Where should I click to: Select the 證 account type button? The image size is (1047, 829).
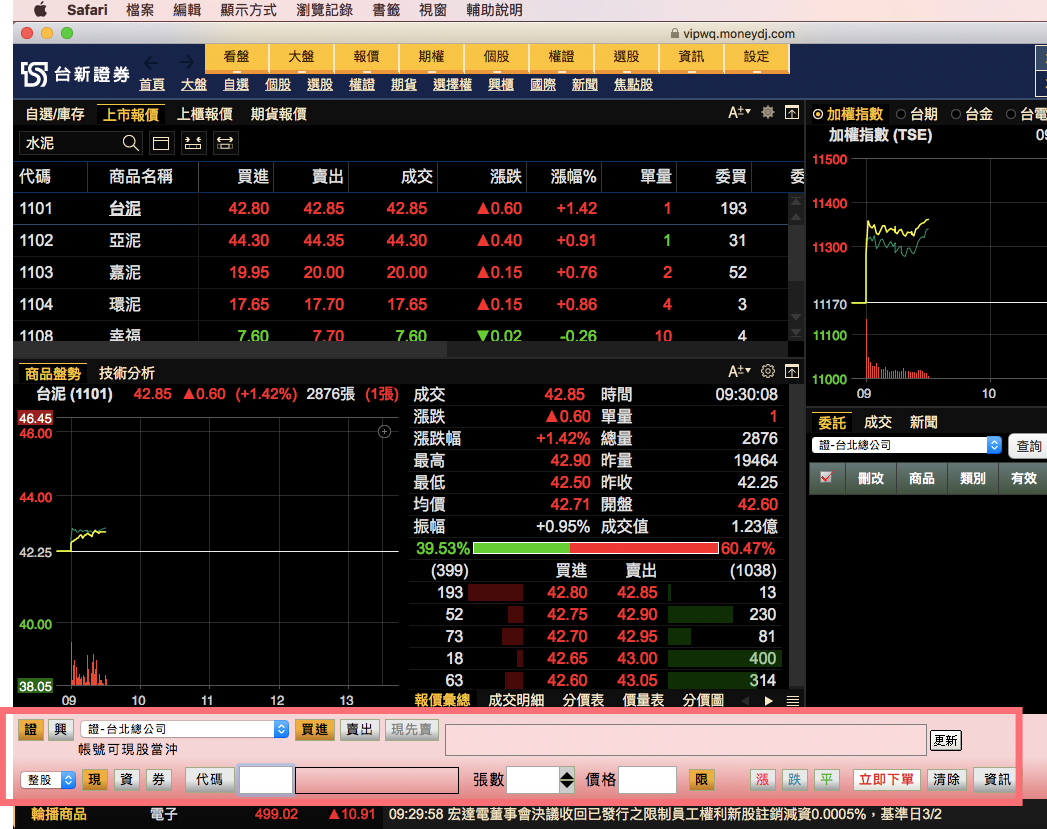tap(31, 730)
